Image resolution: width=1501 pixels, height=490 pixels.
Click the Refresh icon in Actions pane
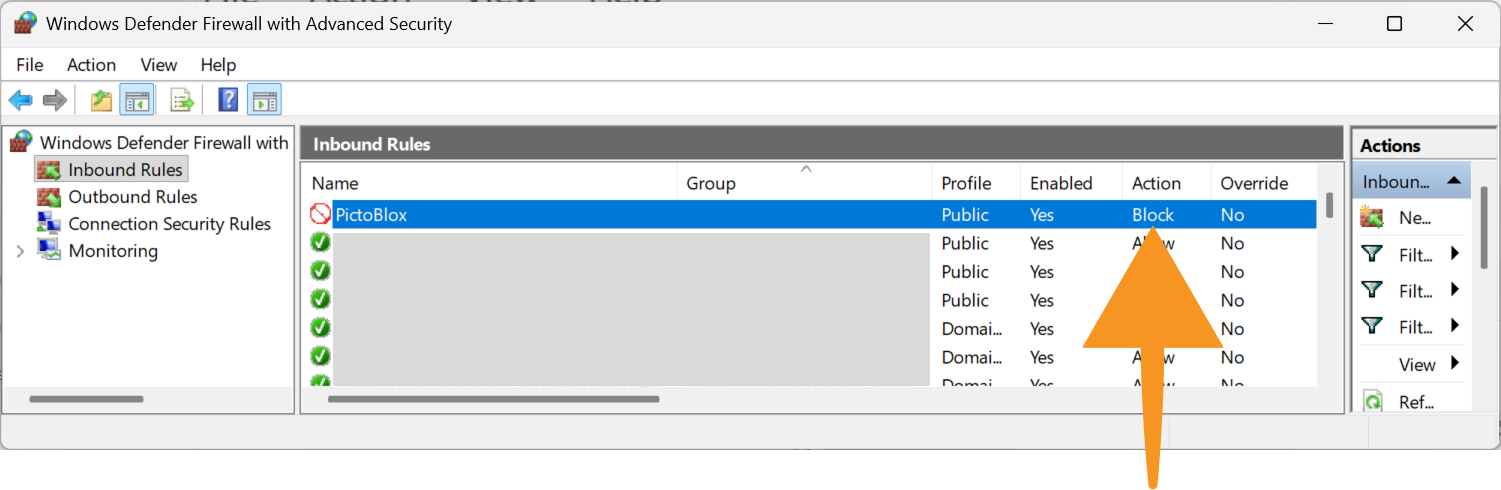[x=1373, y=402]
